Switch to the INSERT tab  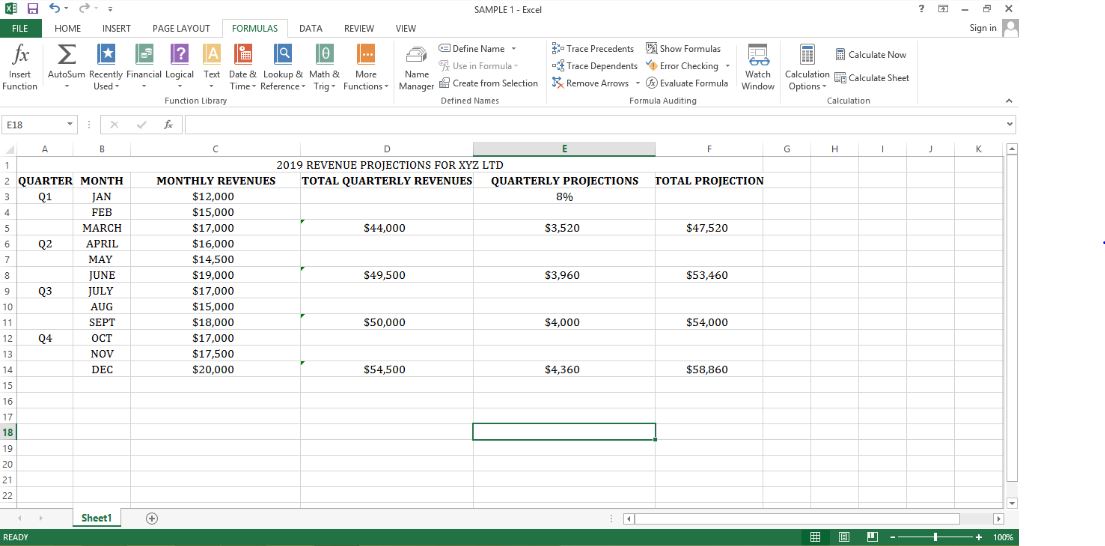[116, 28]
